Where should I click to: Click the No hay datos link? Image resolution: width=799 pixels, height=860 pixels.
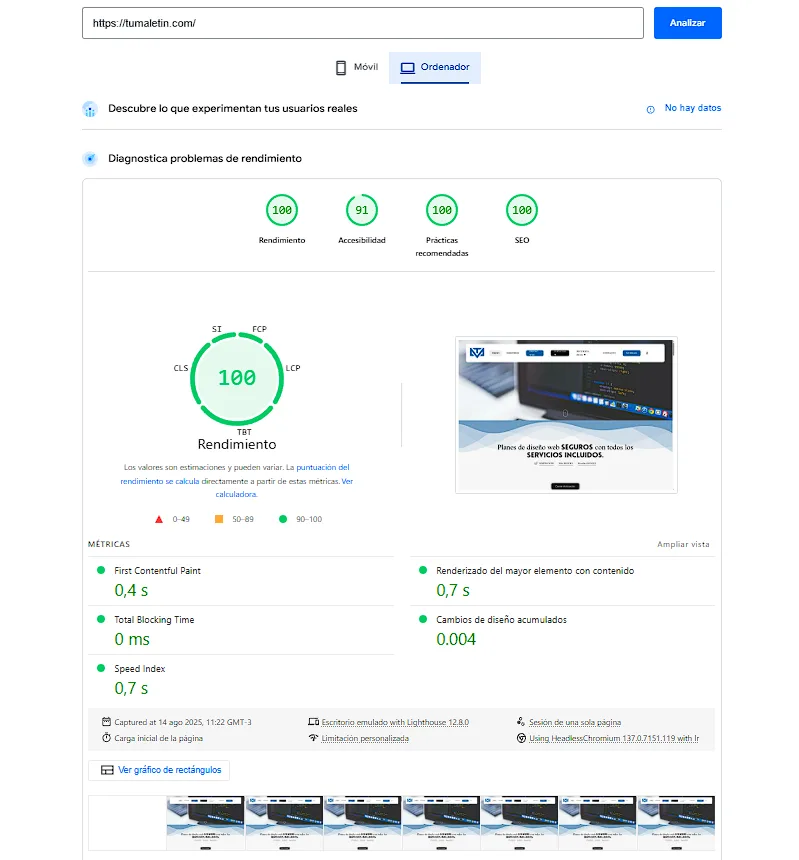[693, 108]
